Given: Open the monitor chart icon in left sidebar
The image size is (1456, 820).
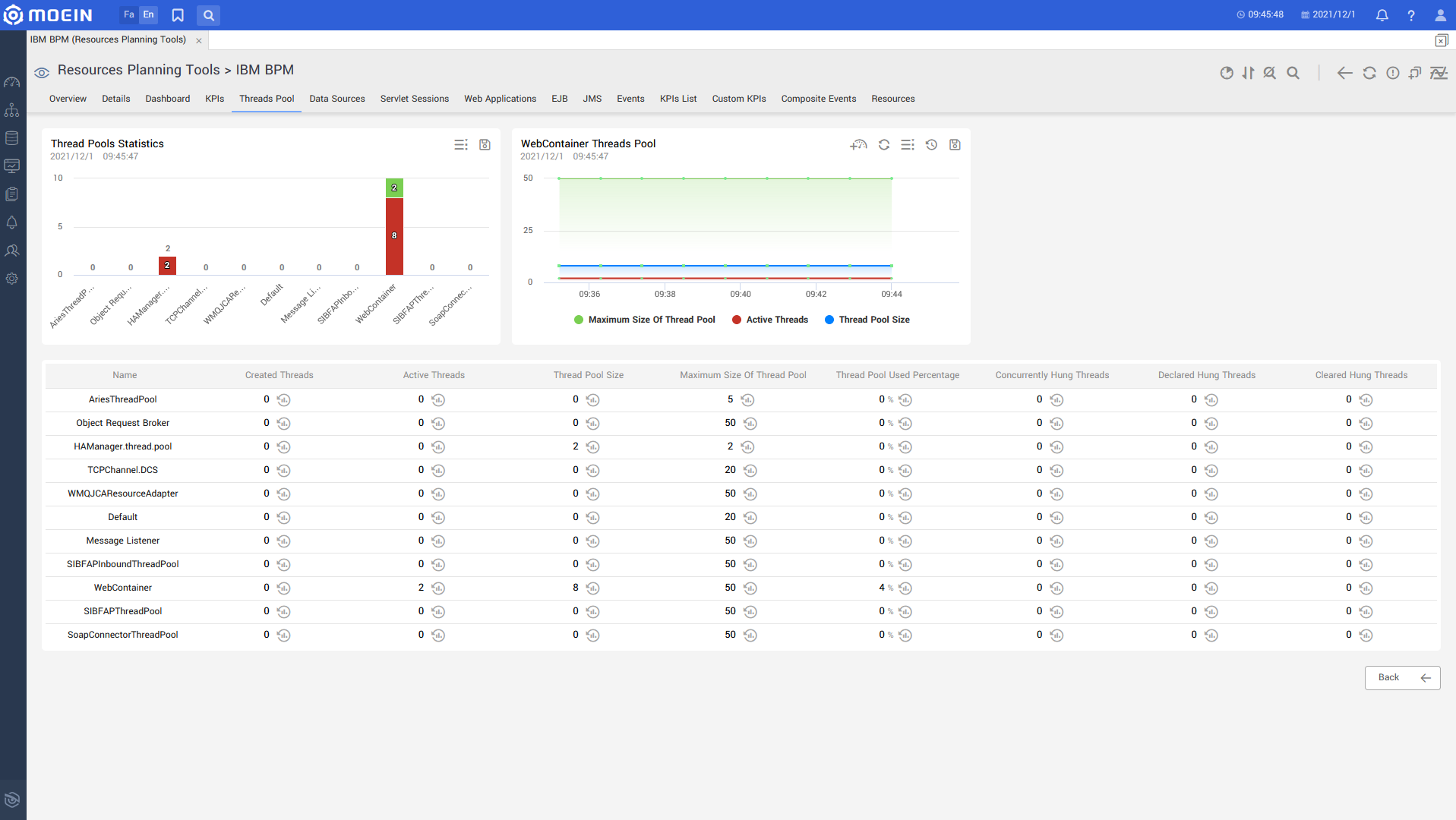Looking at the screenshot, I should pyautogui.click(x=12, y=166).
